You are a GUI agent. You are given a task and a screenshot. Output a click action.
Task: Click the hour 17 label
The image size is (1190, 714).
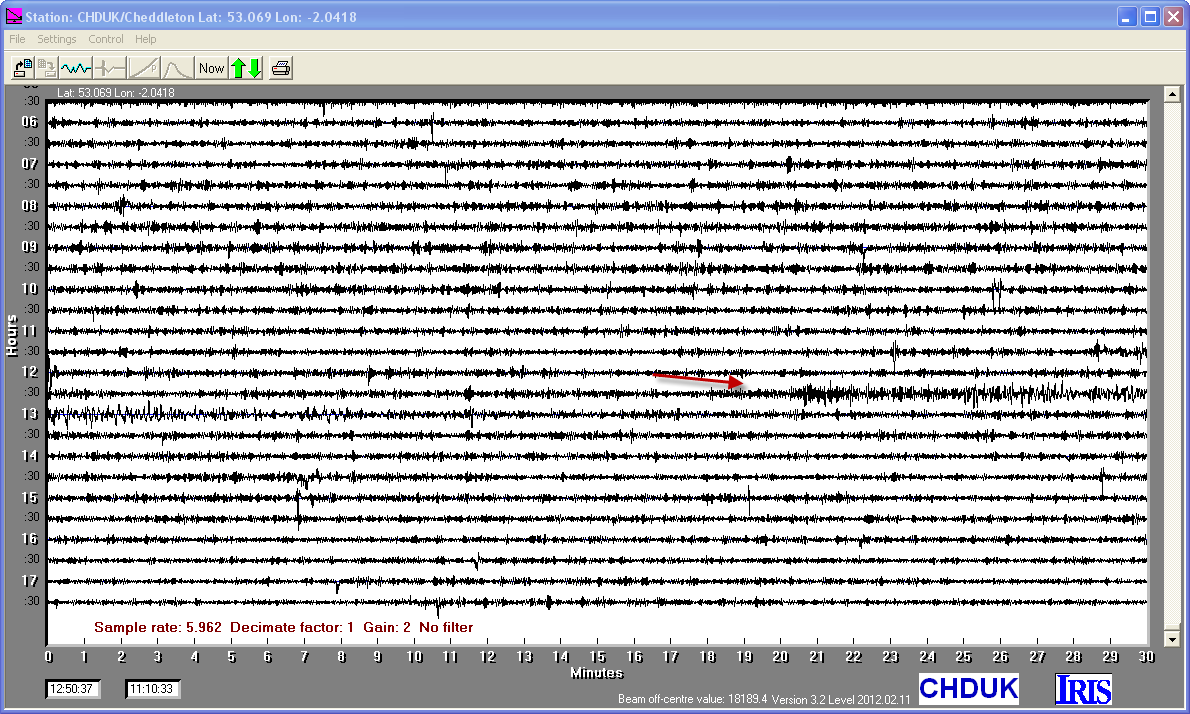pyautogui.click(x=30, y=580)
